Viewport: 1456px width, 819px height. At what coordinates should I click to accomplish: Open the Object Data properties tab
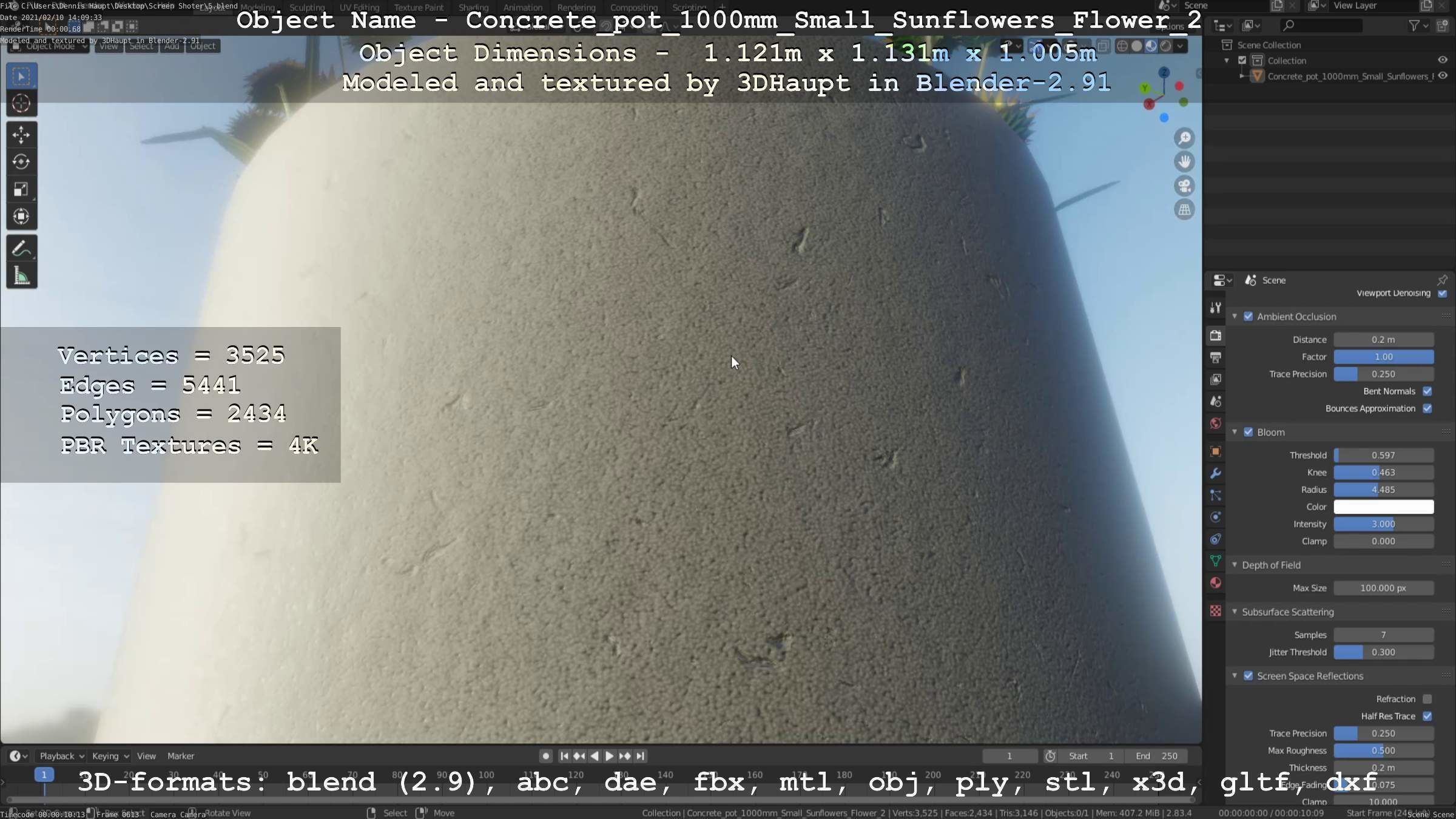1216,561
